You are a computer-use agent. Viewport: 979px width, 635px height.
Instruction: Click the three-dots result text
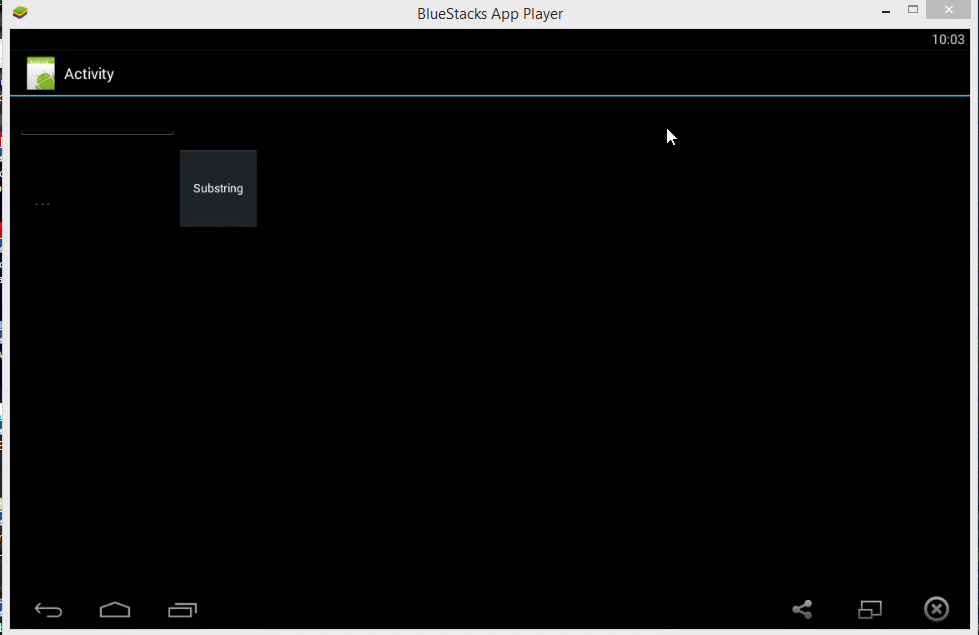tap(42, 204)
